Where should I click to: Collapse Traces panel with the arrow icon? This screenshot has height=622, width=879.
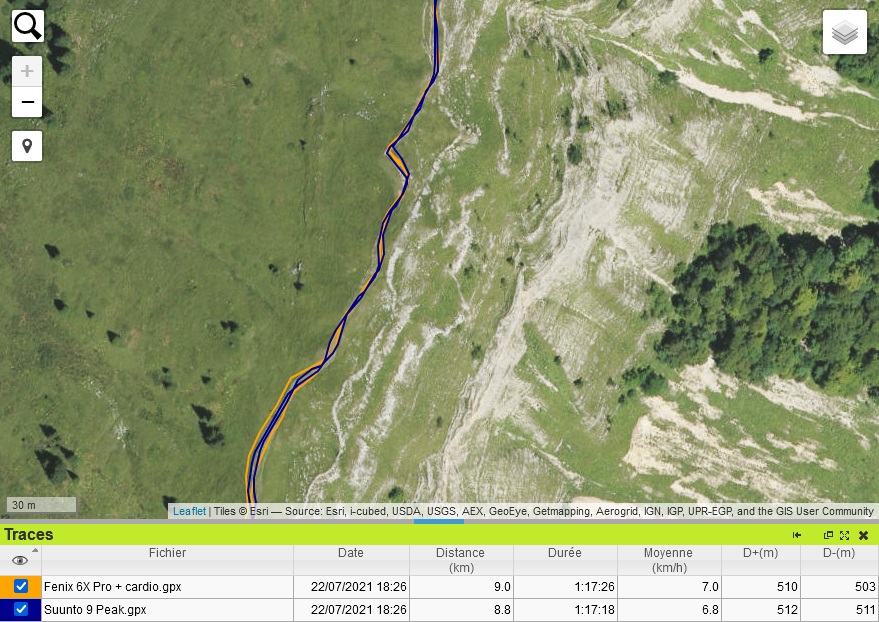tap(797, 535)
